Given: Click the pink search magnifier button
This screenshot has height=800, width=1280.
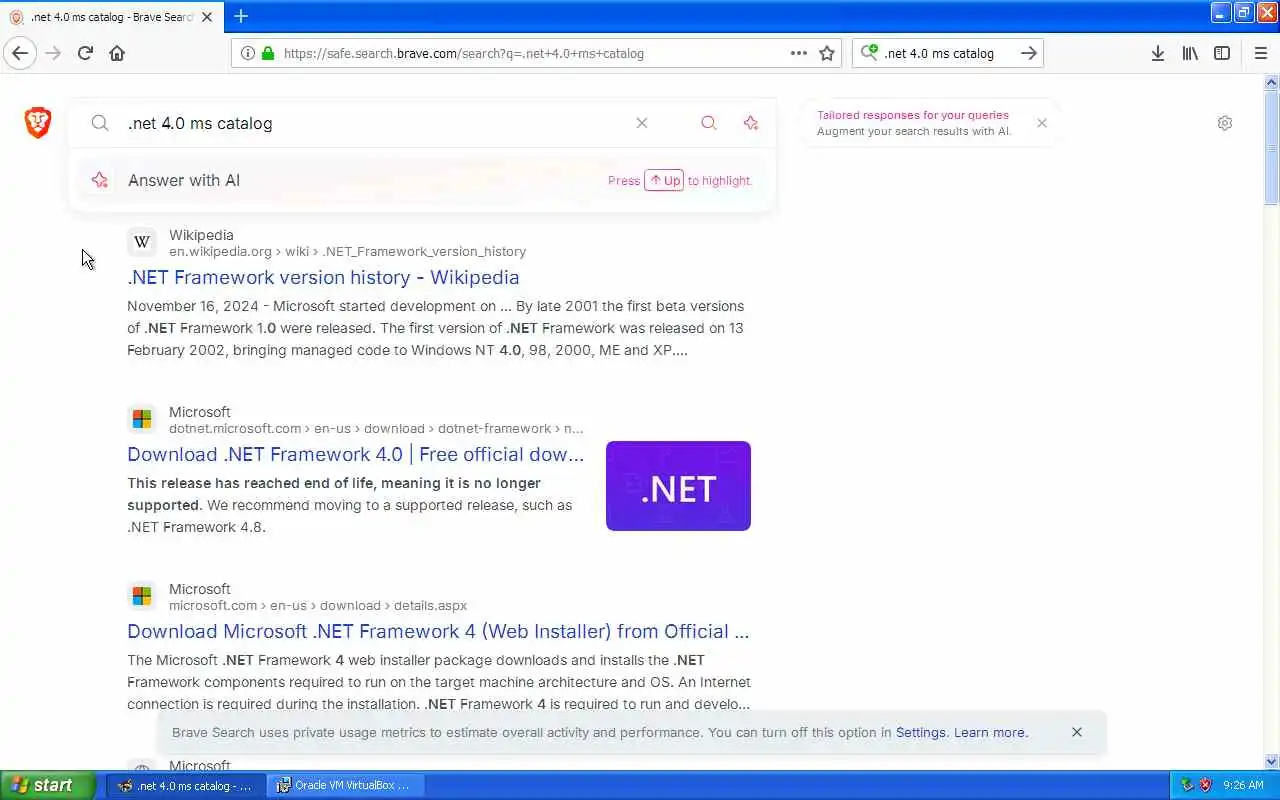Looking at the screenshot, I should click(708, 123).
